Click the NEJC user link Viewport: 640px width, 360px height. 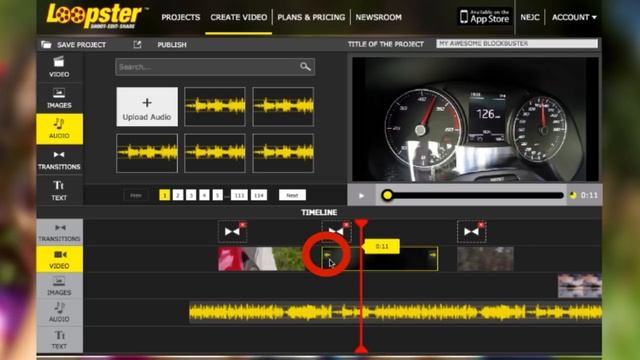point(530,17)
